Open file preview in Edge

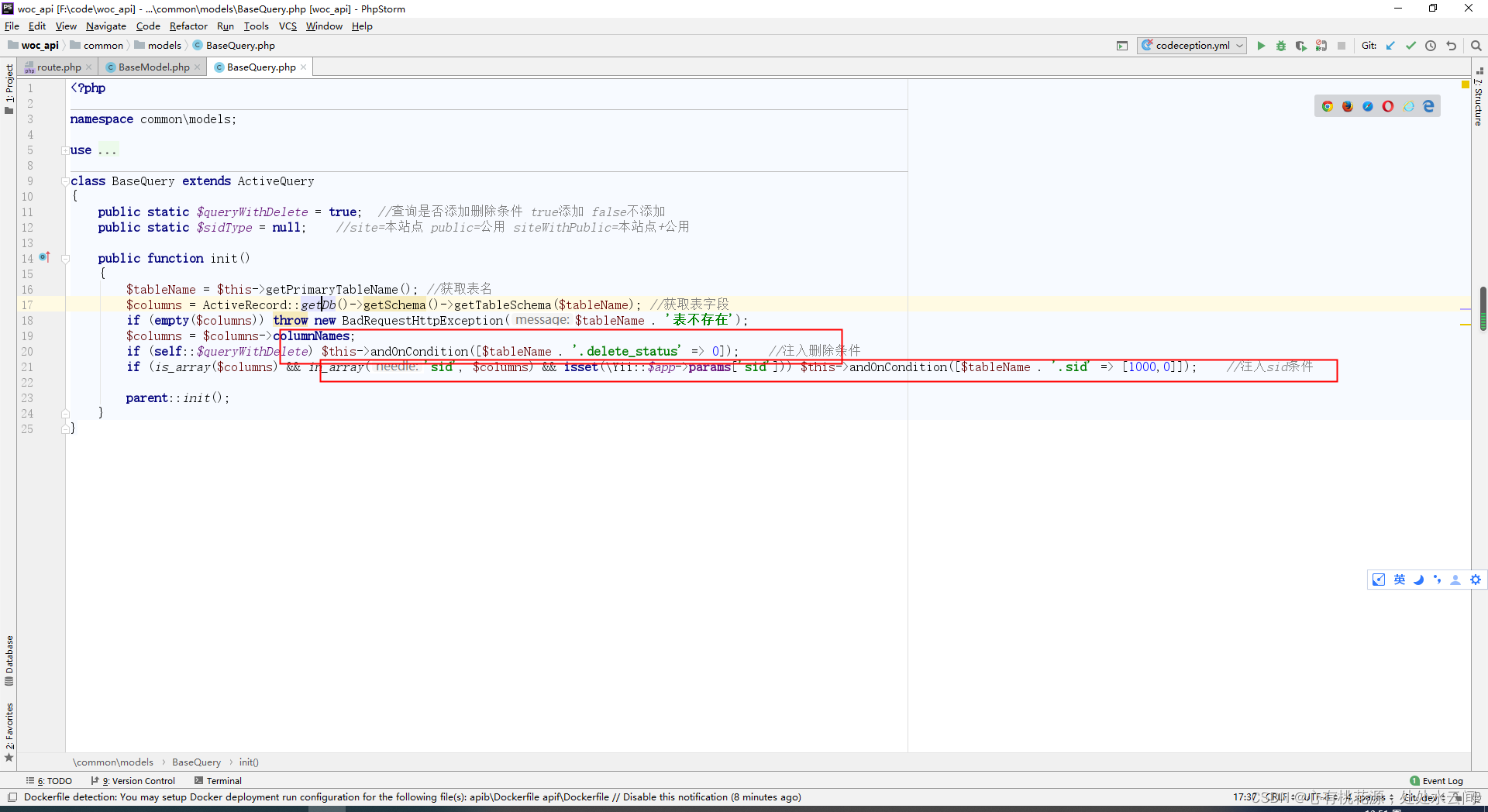click(x=1428, y=106)
